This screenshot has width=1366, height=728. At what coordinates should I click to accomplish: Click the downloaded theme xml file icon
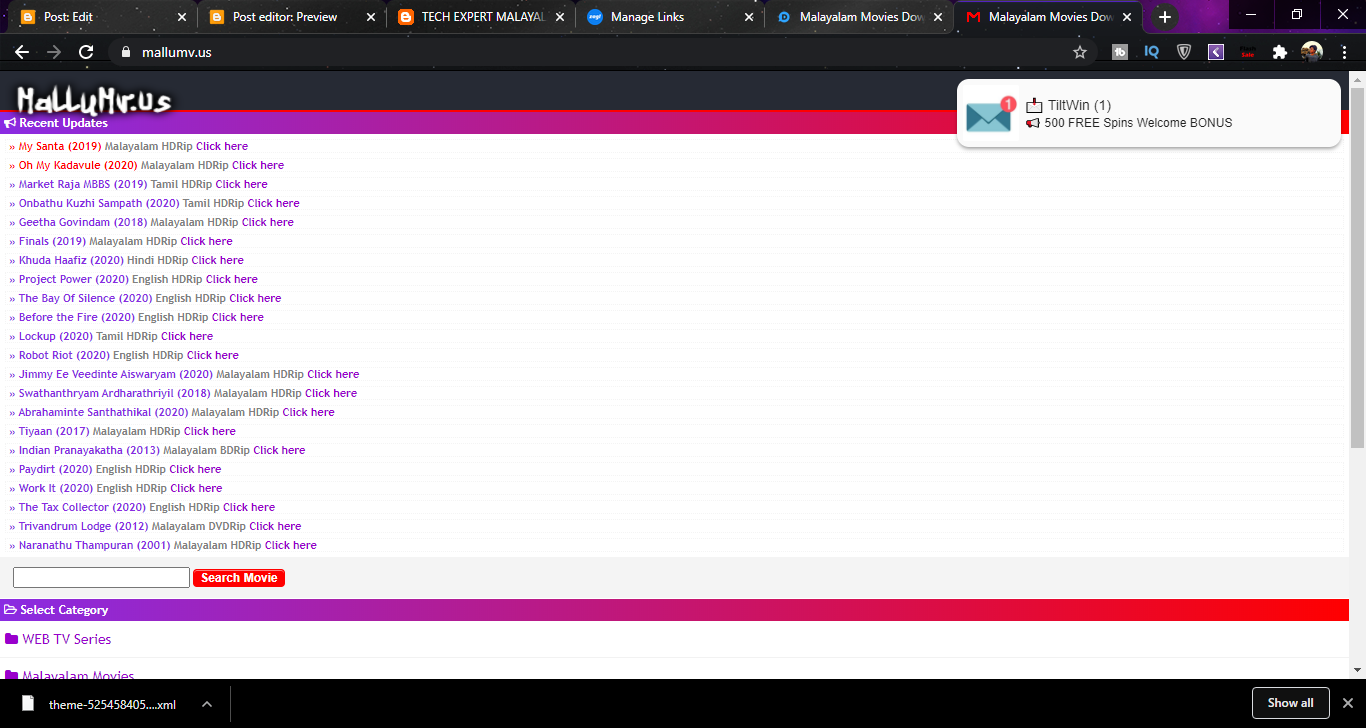coord(28,703)
